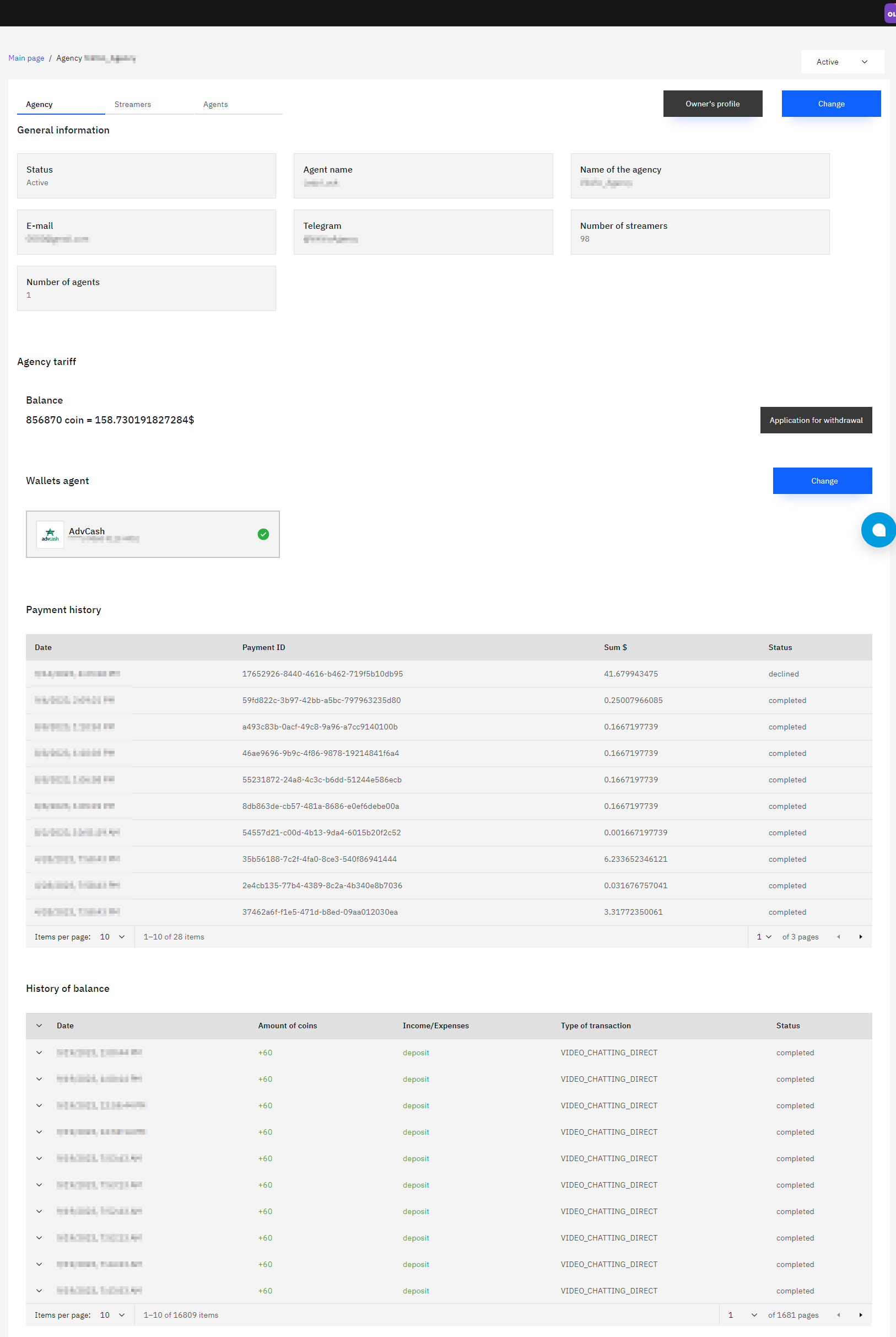Click Application for withdrawal button
Viewport: 896px width, 1337px height.
click(816, 420)
